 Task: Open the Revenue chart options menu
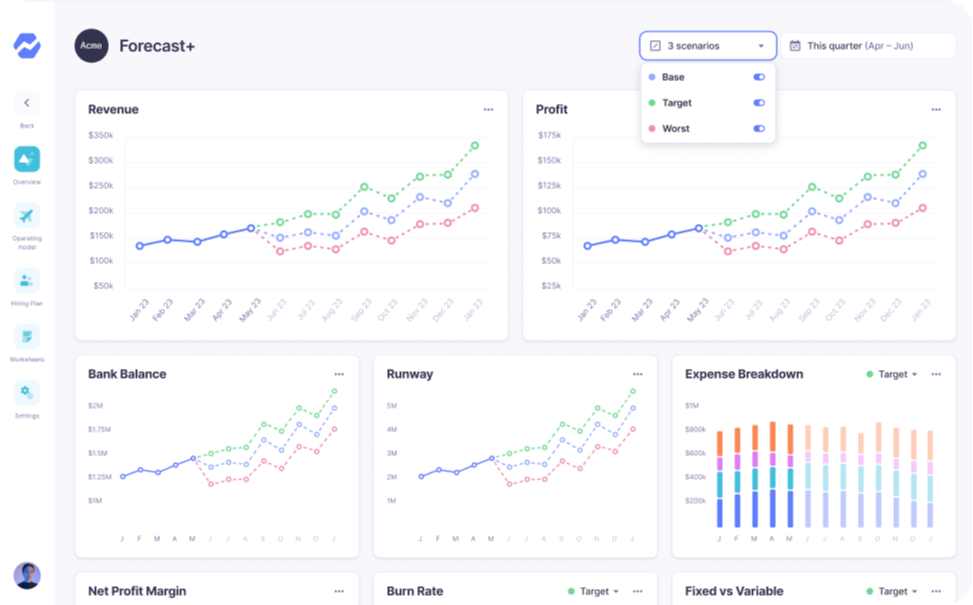coord(488,109)
